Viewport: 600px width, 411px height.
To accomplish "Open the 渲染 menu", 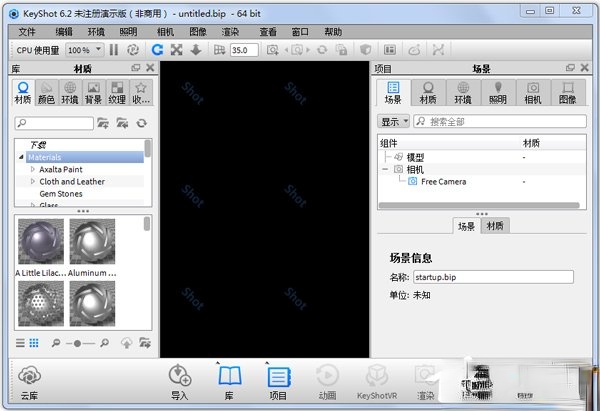I will 230,32.
